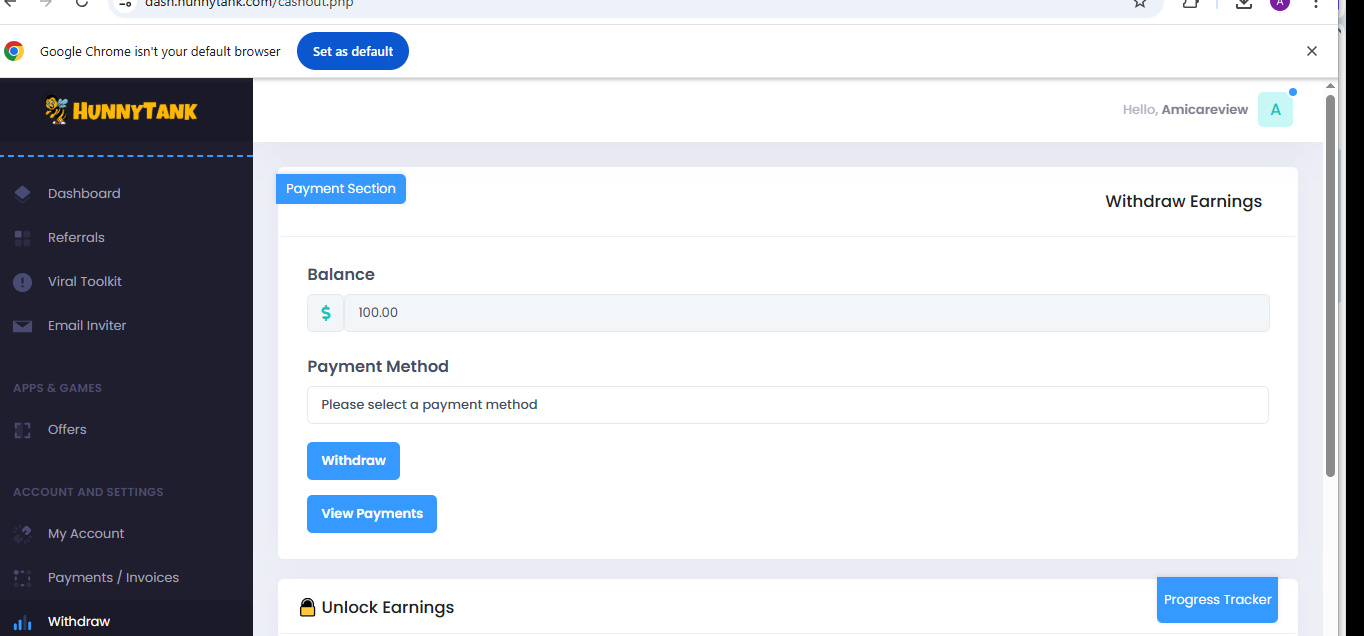The height and width of the screenshot is (636, 1364).
Task: Go to Dashboard in the sidebar
Action: tap(84, 193)
